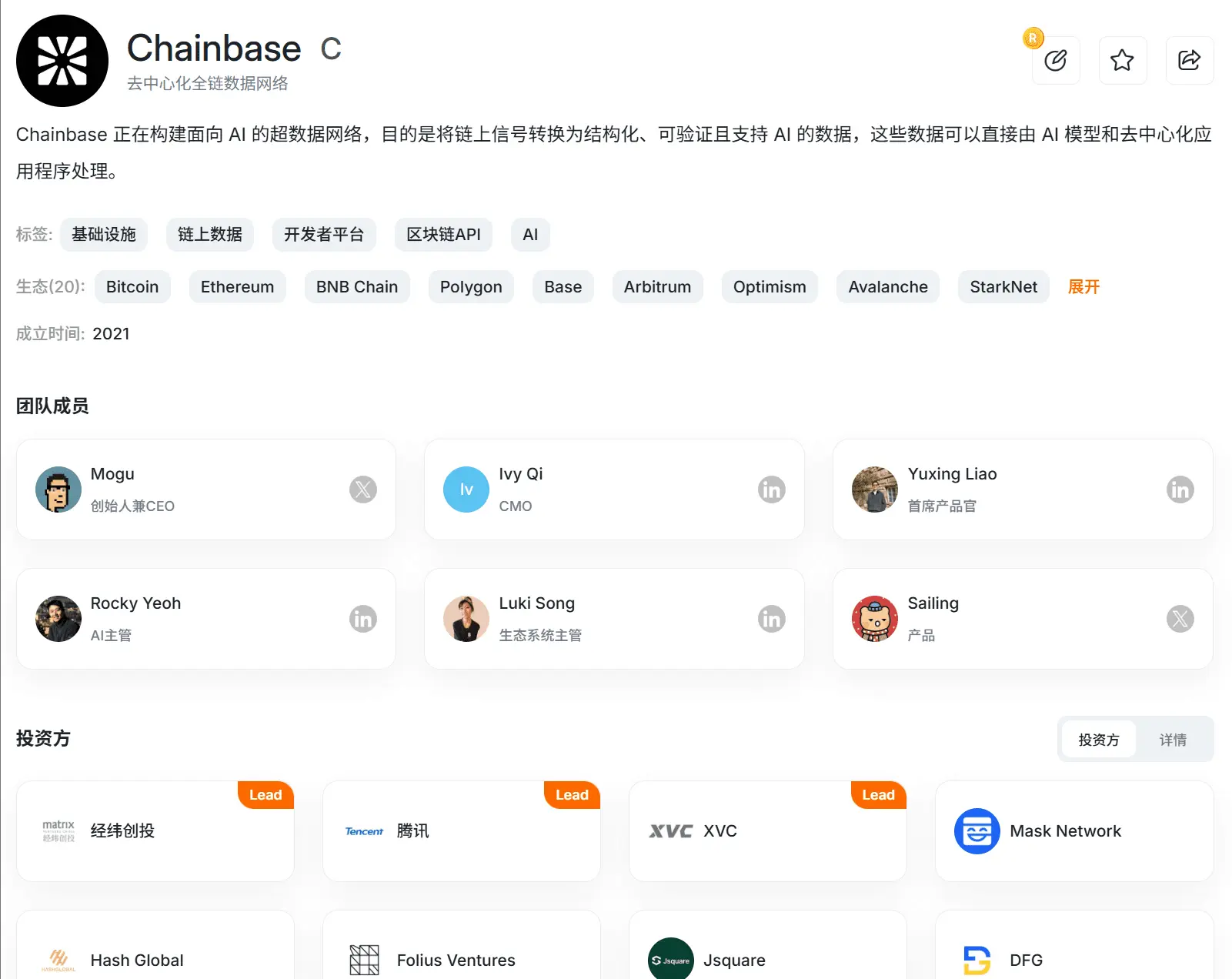Click the Matrix 经纬创投 logo
The height and width of the screenshot is (979, 1232).
point(58,831)
